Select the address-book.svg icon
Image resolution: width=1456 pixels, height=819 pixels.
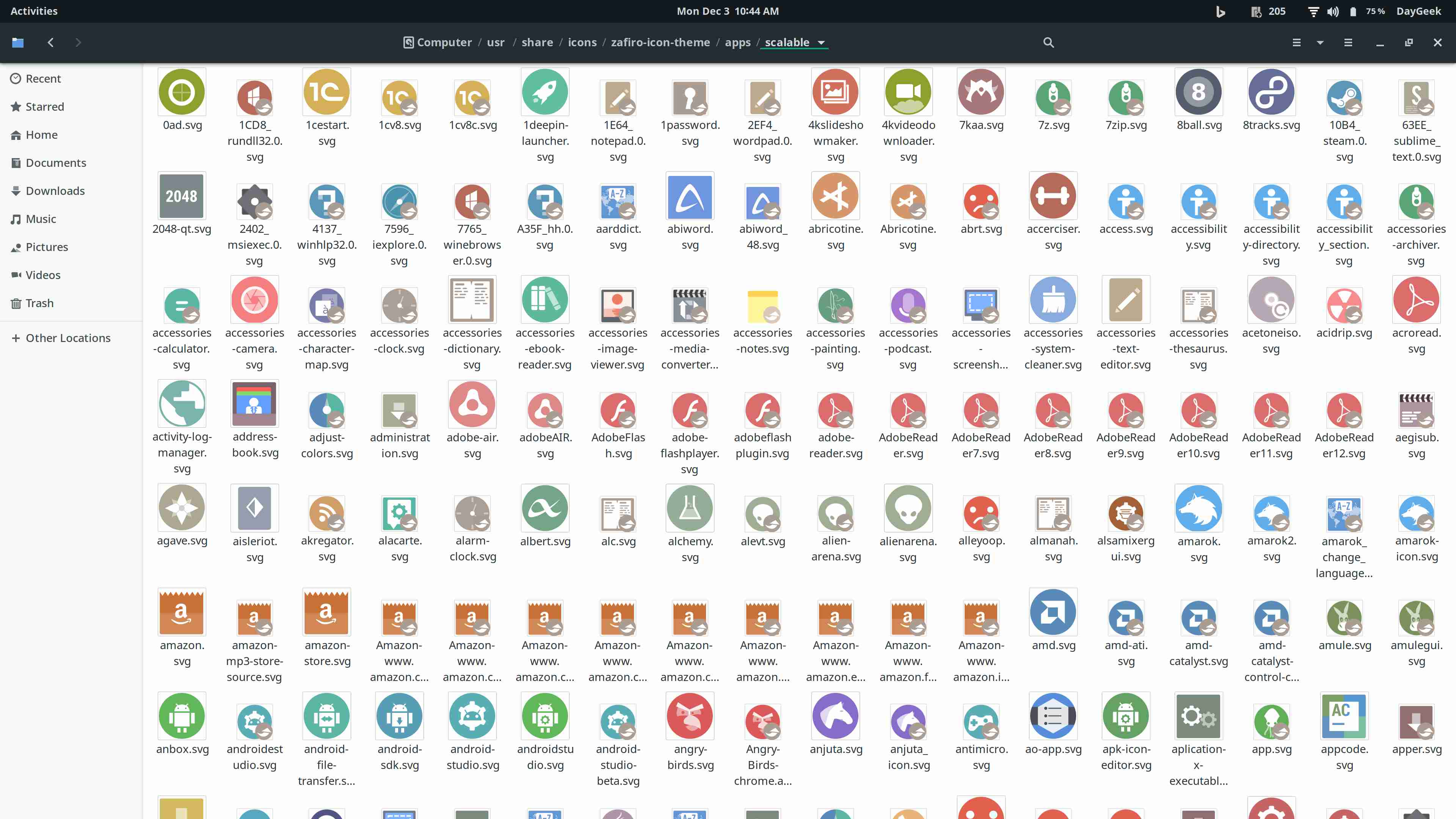254,404
